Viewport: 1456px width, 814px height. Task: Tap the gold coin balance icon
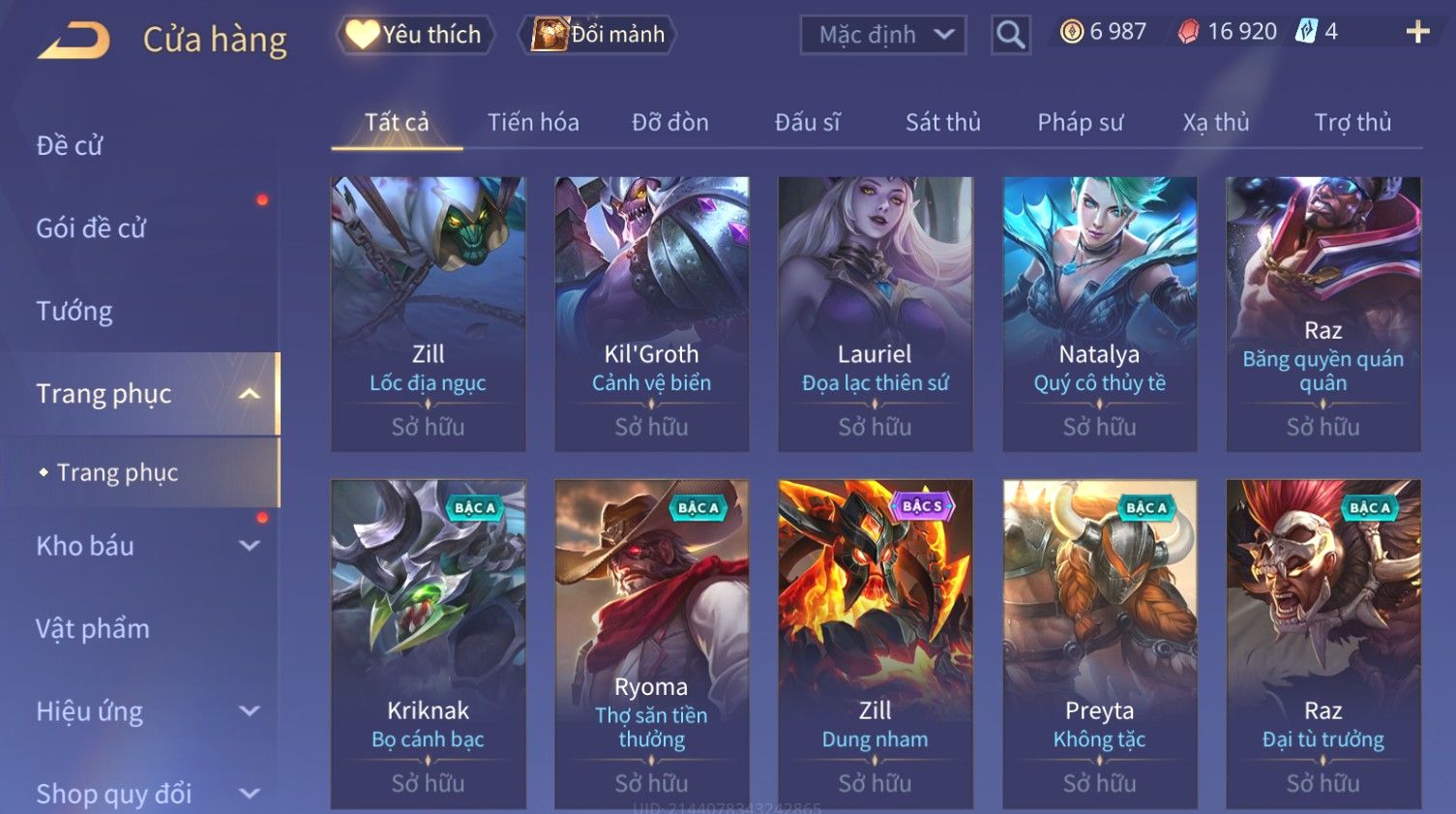pos(1072,32)
